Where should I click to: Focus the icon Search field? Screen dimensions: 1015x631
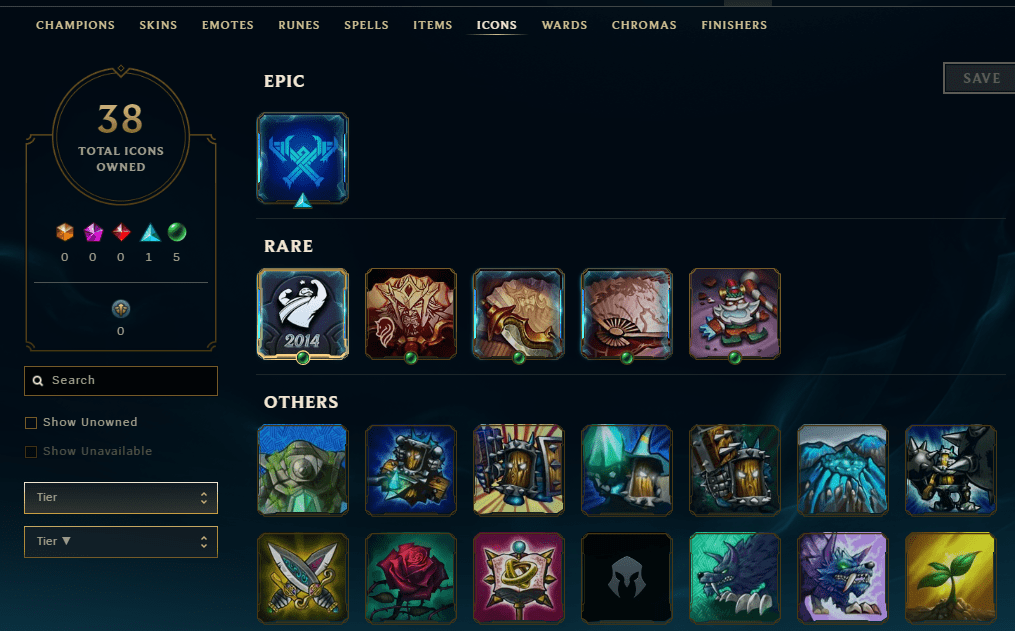click(121, 381)
